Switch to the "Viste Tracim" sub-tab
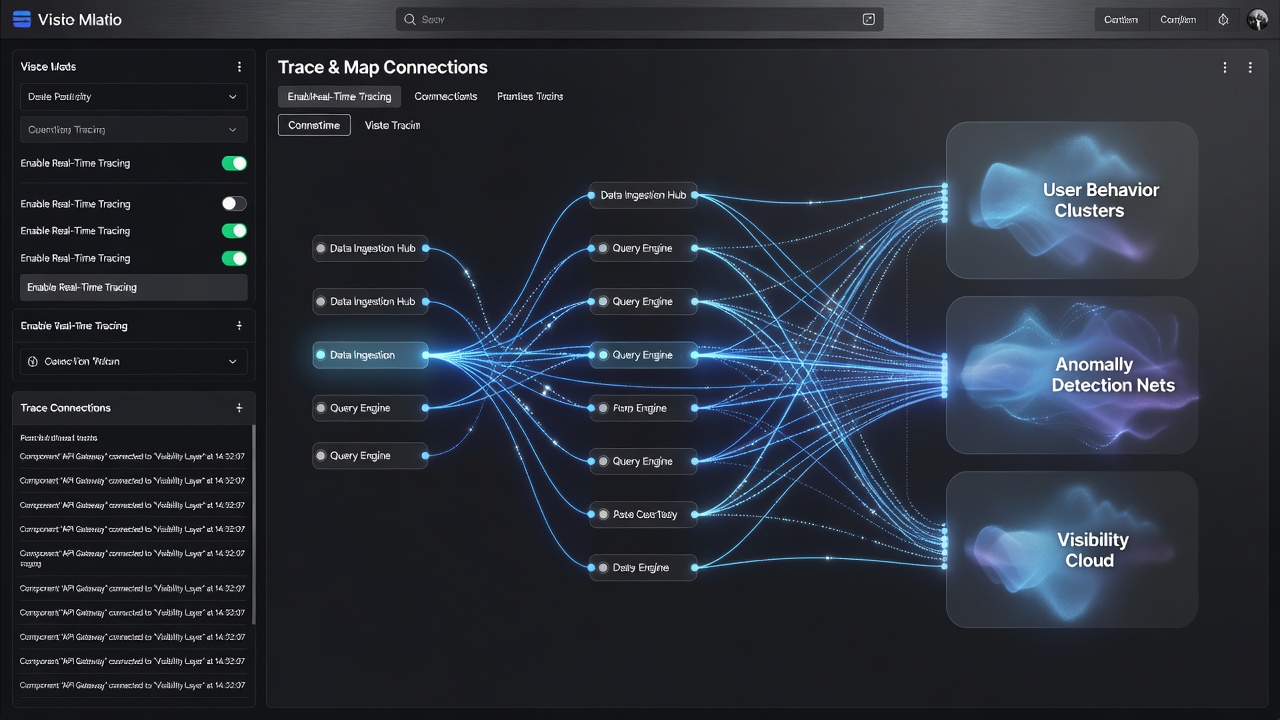The height and width of the screenshot is (720, 1280). click(x=392, y=125)
